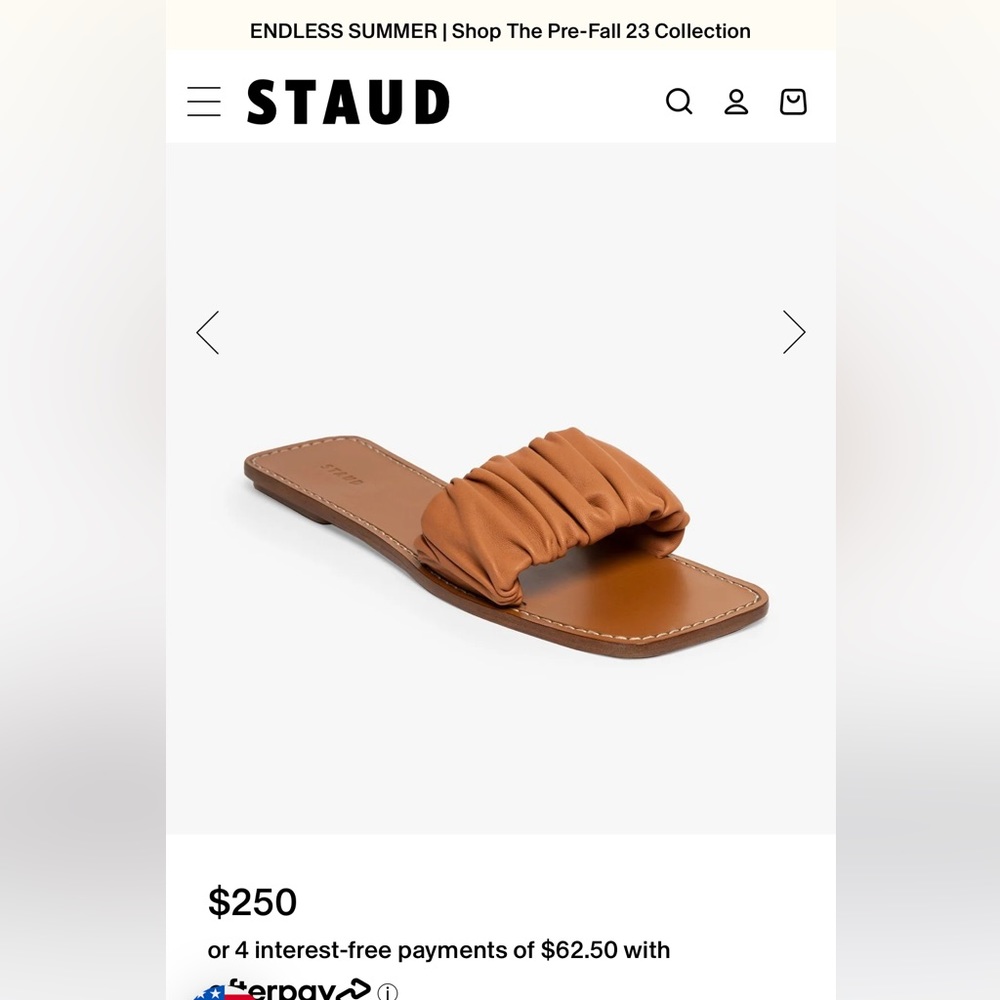The image size is (1000, 1000).
Task: Open the shopping bag icon
Action: pyautogui.click(x=793, y=101)
